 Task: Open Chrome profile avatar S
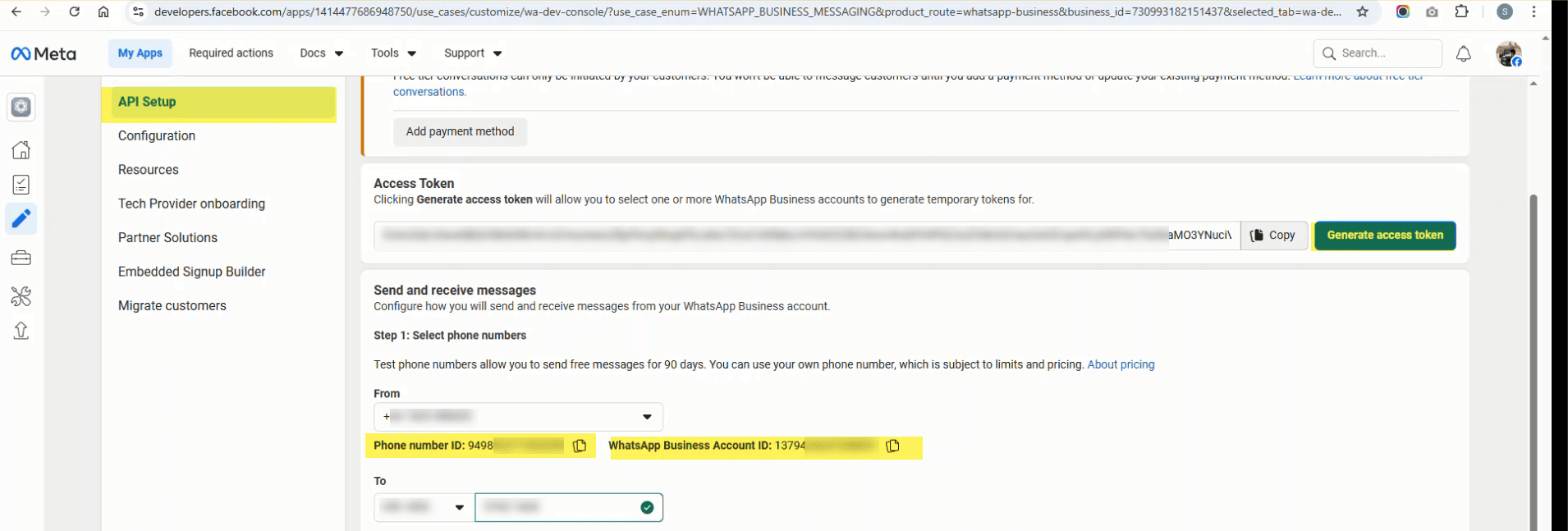pos(1505,11)
